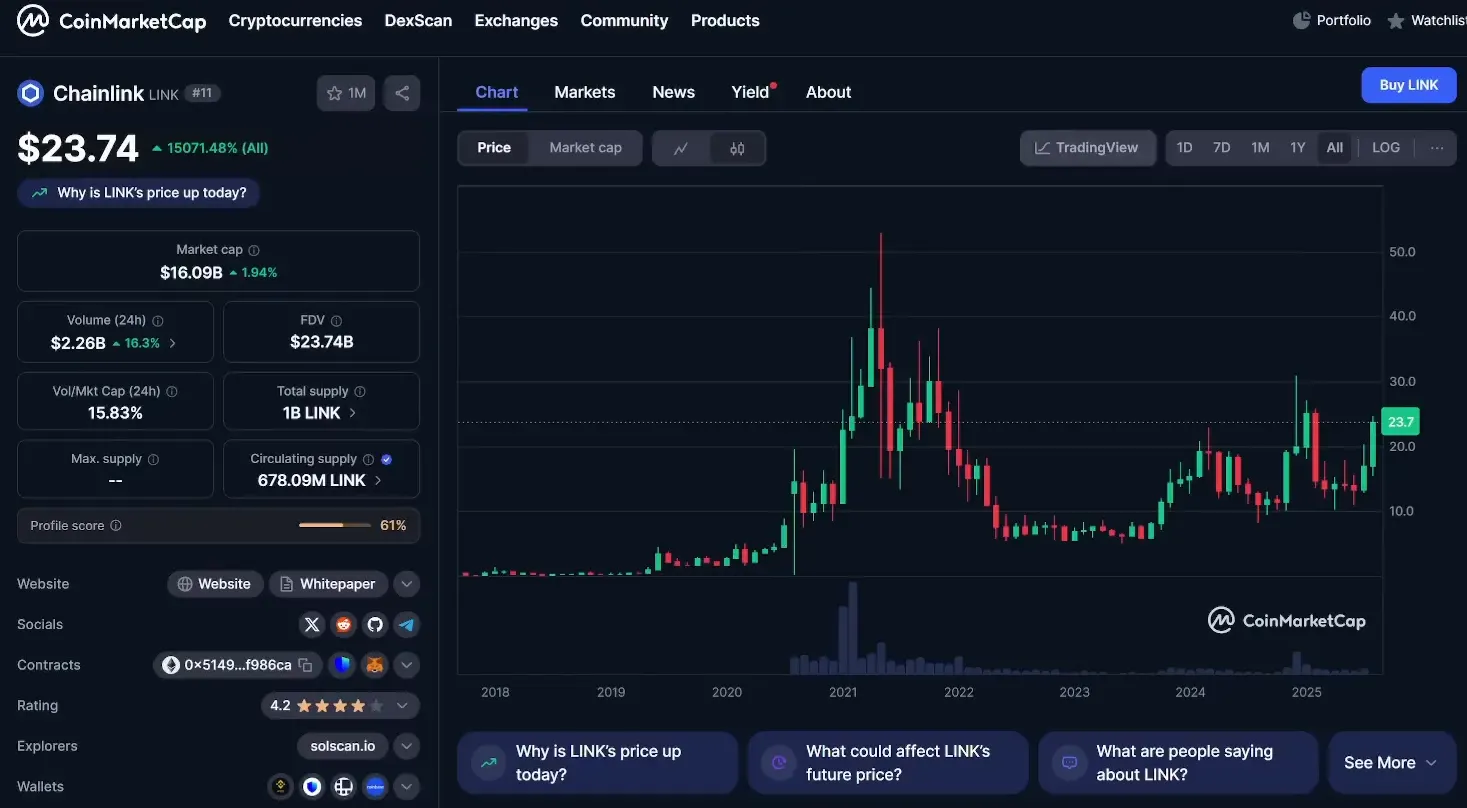
Task: Click the Profile score 61% progress bar
Action: click(x=335, y=526)
